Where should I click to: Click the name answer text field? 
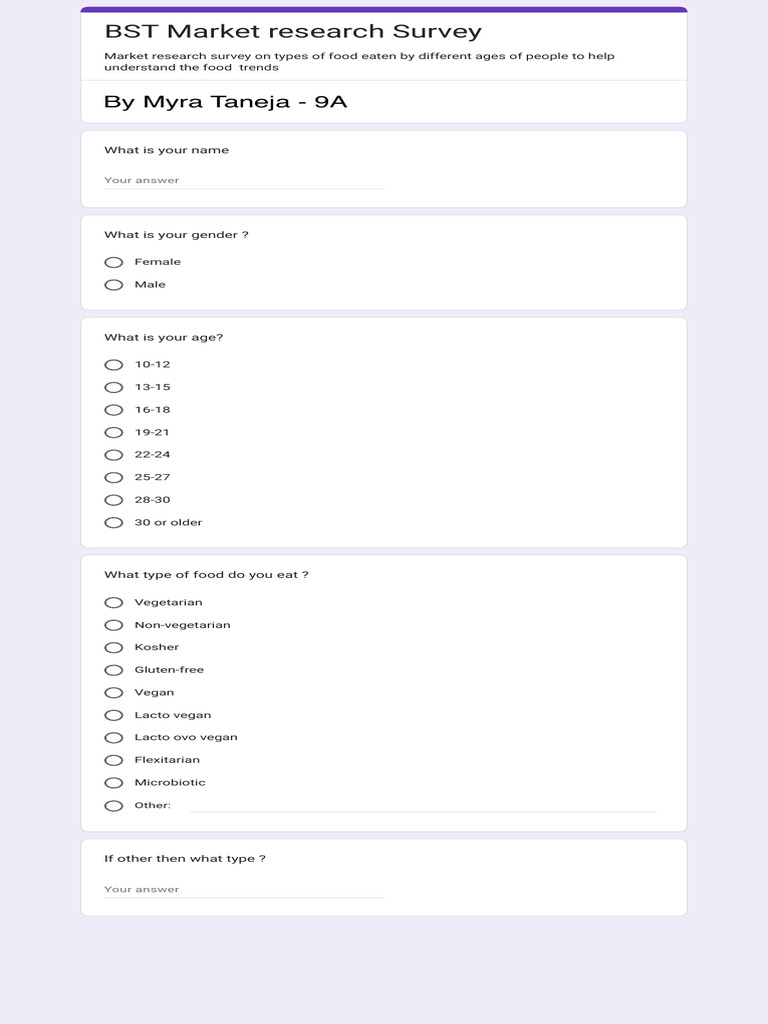(x=244, y=180)
